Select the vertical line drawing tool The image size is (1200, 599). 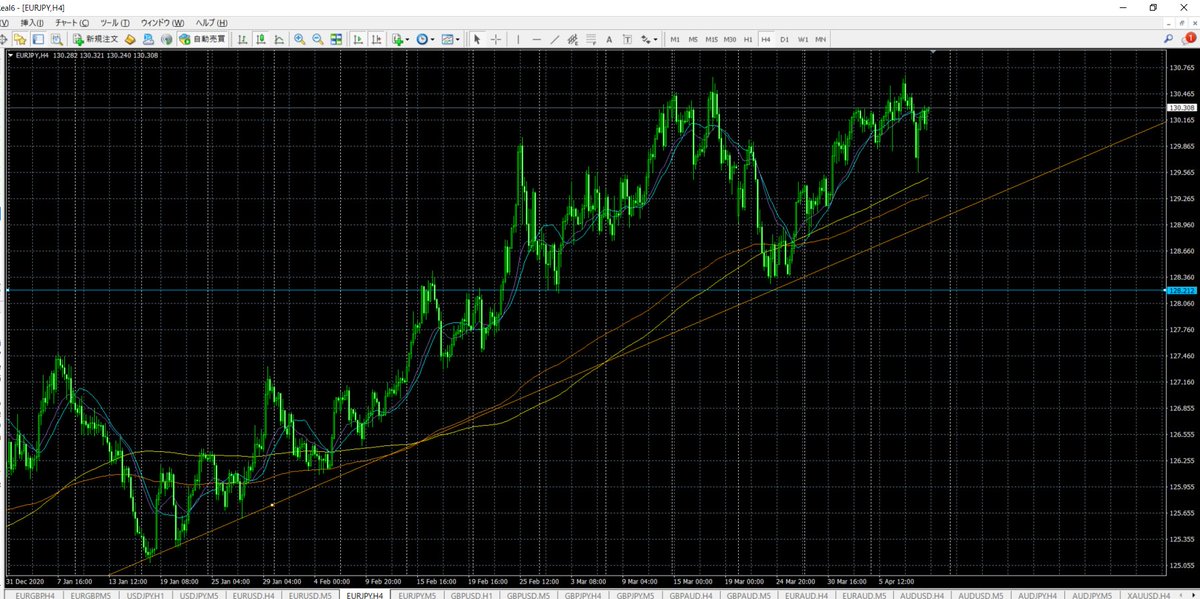[x=518, y=39]
